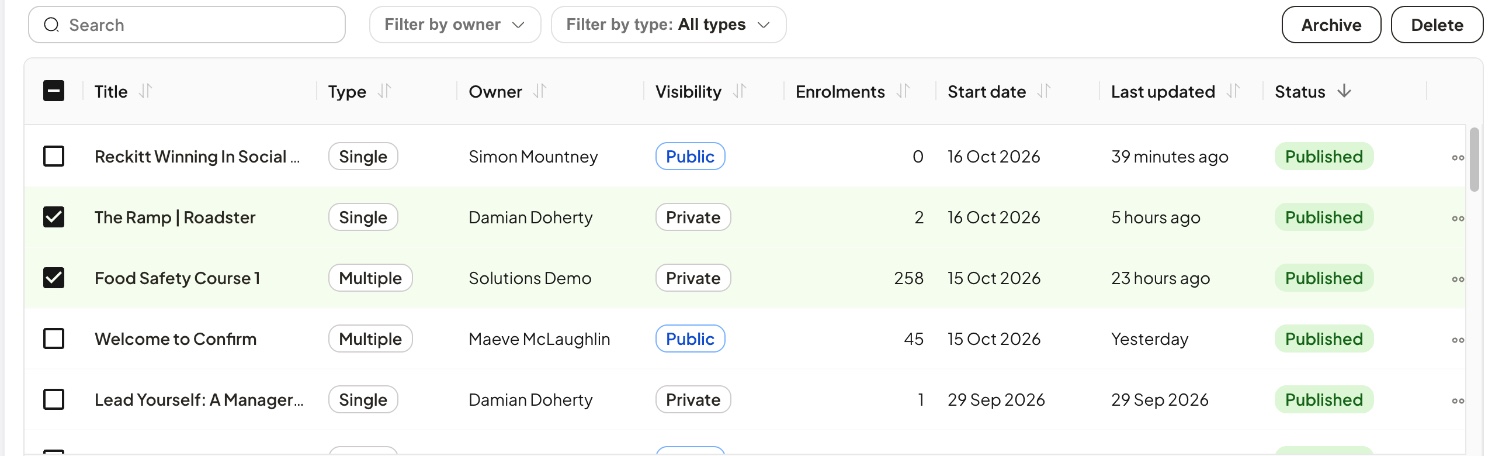Click the Title column header
This screenshot has width=1500, height=456.
(x=111, y=91)
